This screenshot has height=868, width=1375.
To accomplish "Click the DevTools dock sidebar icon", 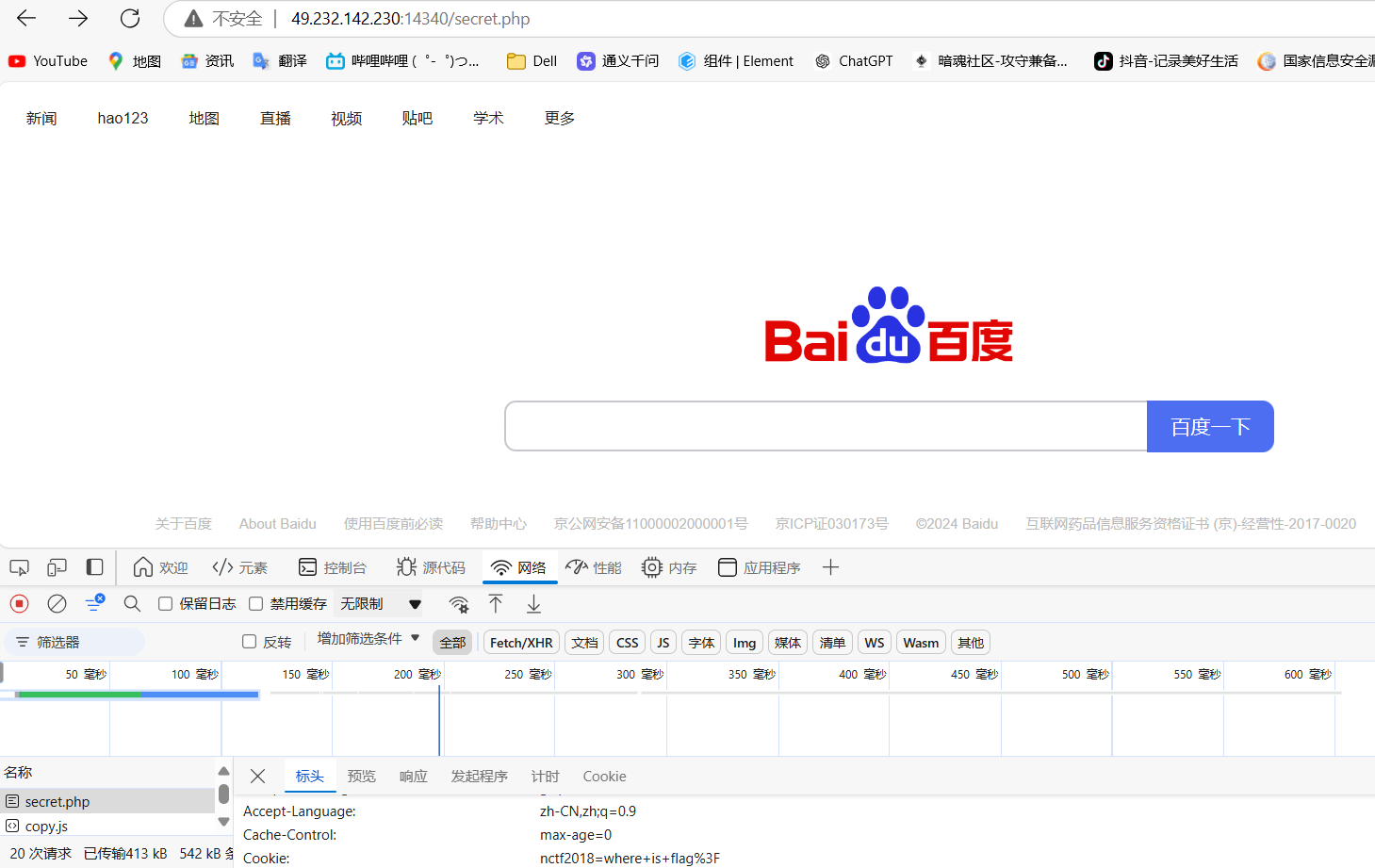I will 94,567.
